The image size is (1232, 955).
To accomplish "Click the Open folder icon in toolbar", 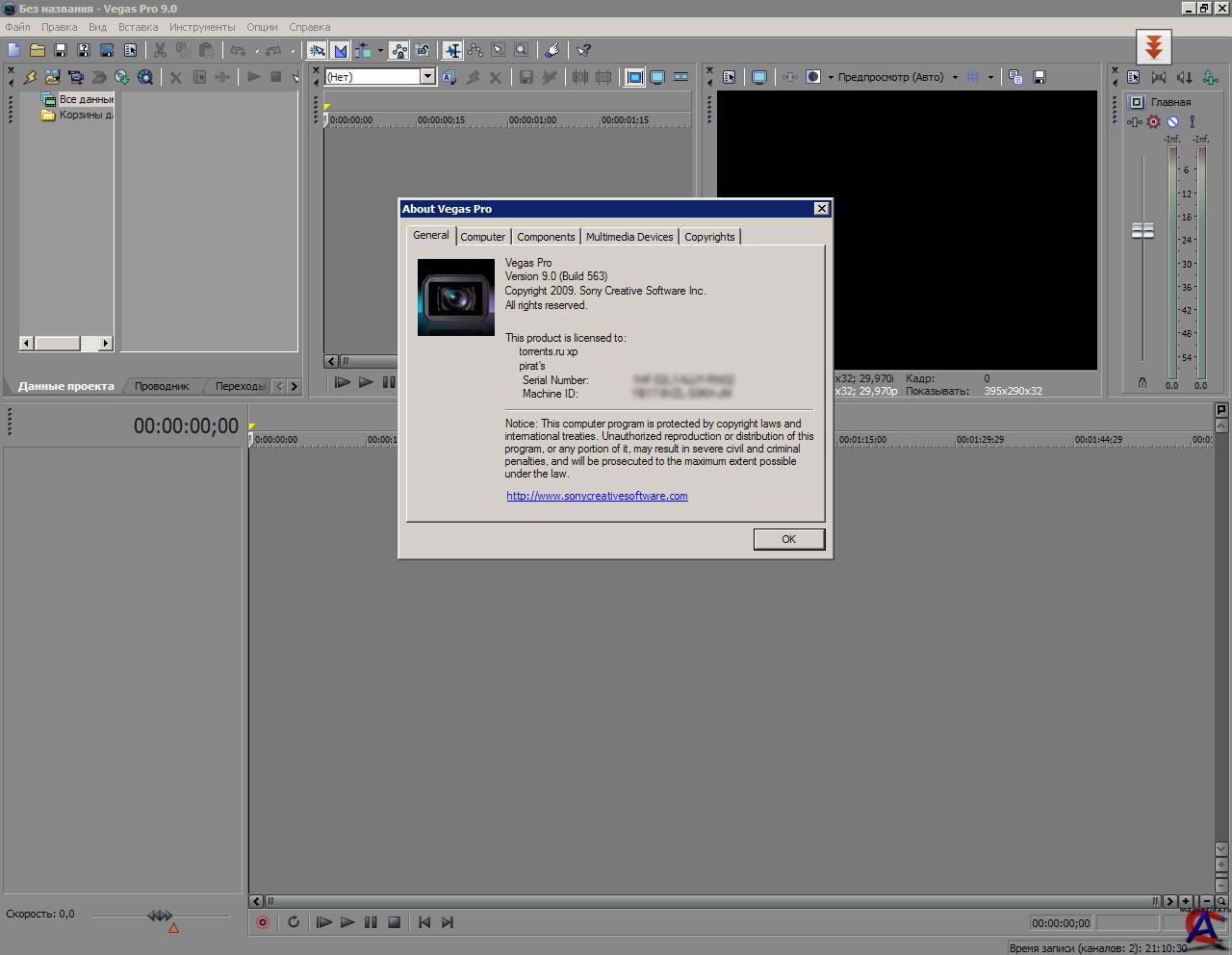I will point(38,50).
